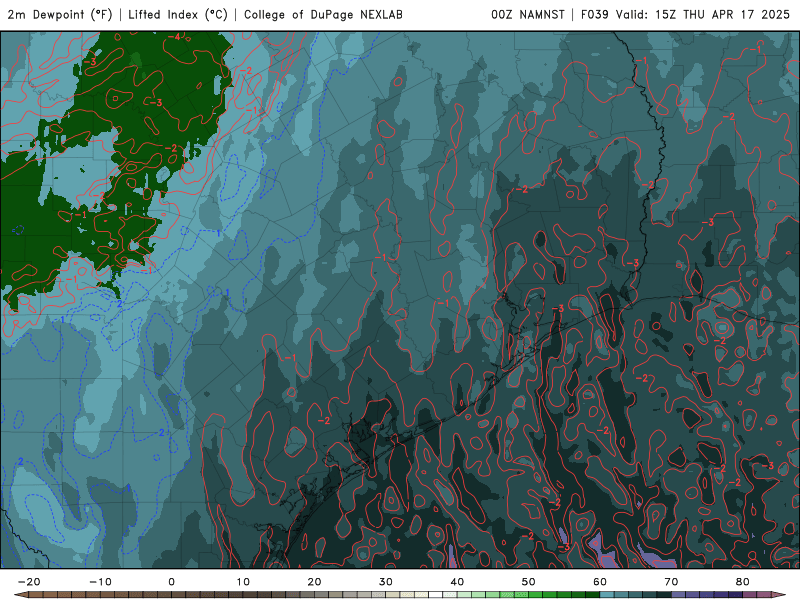
Task: Click the '70' colorbar tick label
Action: (x=671, y=582)
